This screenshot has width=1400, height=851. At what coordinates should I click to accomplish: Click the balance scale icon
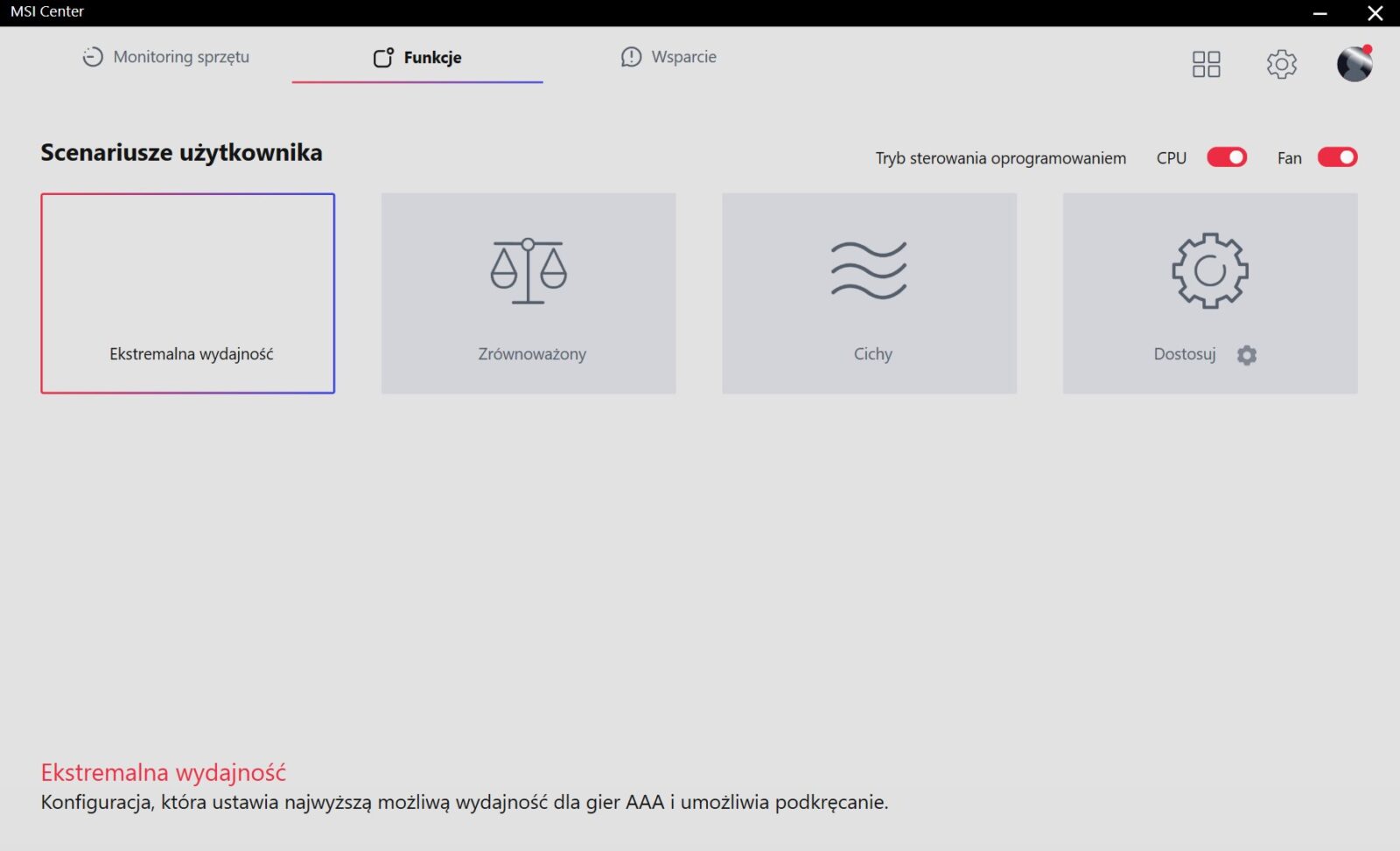pos(528,271)
